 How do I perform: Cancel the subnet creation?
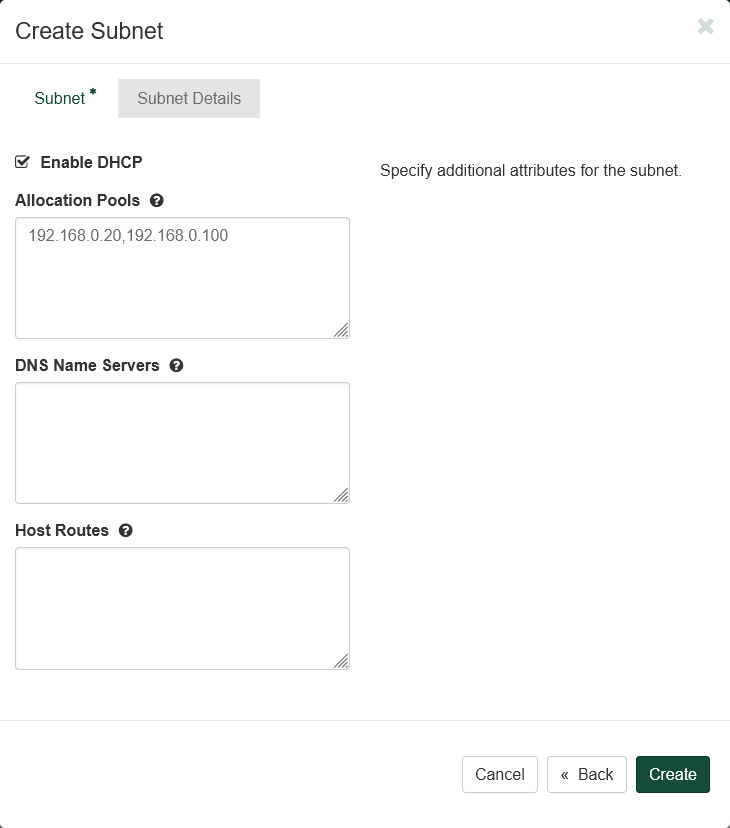click(500, 774)
